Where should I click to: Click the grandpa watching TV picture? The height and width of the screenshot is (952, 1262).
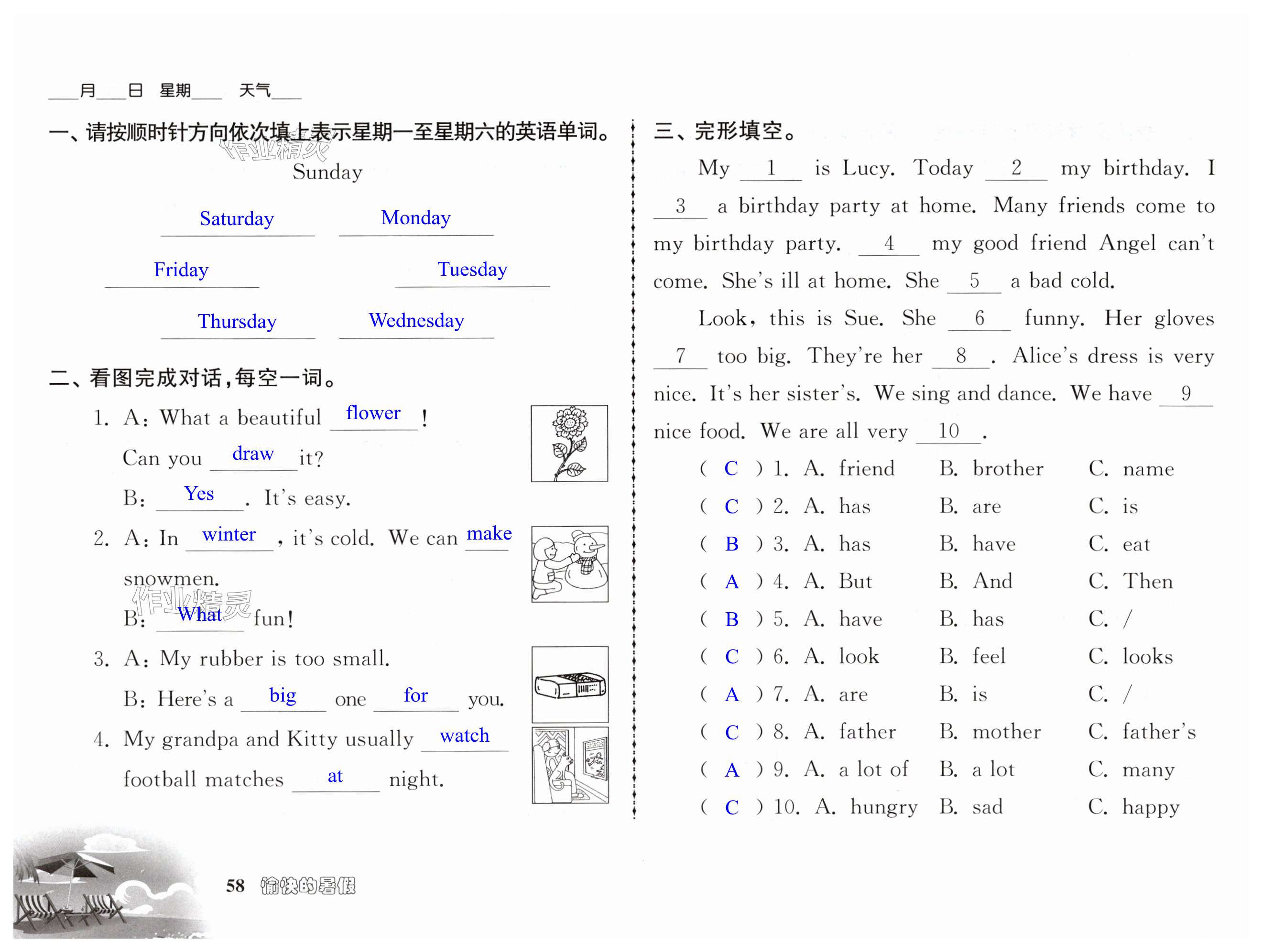click(569, 765)
